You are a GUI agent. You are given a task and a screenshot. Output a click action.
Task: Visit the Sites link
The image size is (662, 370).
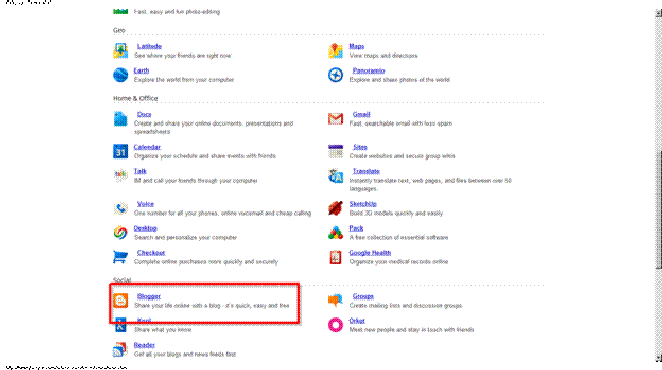[360, 147]
